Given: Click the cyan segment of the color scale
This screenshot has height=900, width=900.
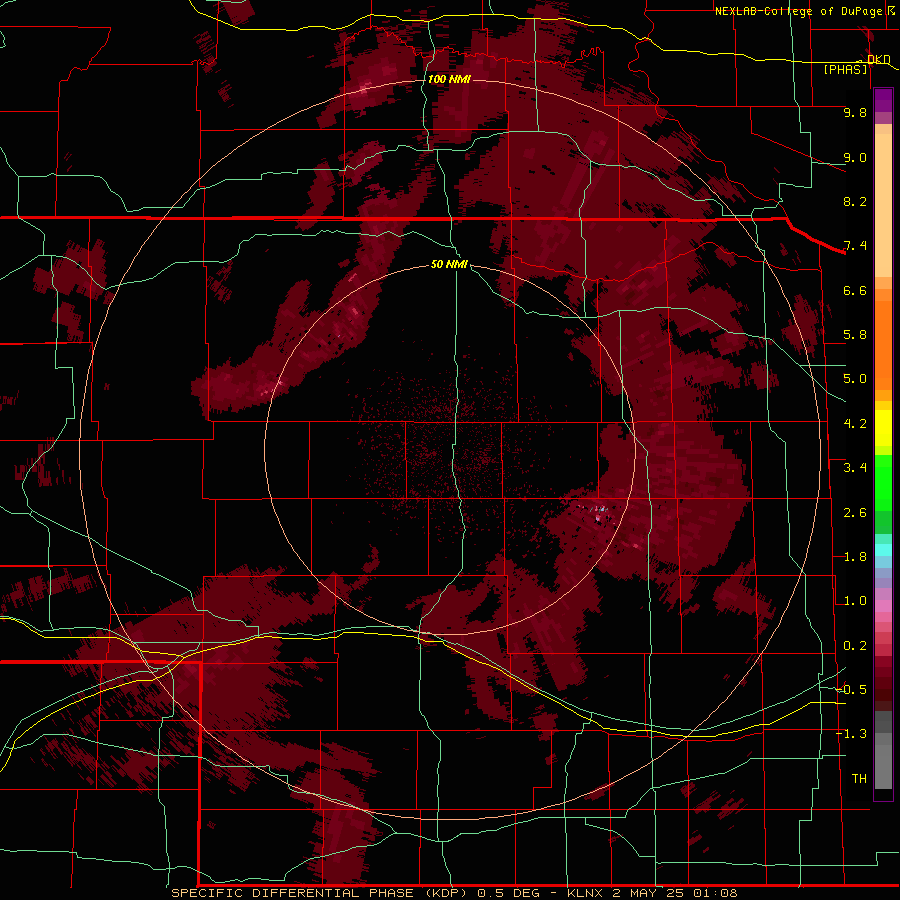Looking at the screenshot, I should point(883,550).
